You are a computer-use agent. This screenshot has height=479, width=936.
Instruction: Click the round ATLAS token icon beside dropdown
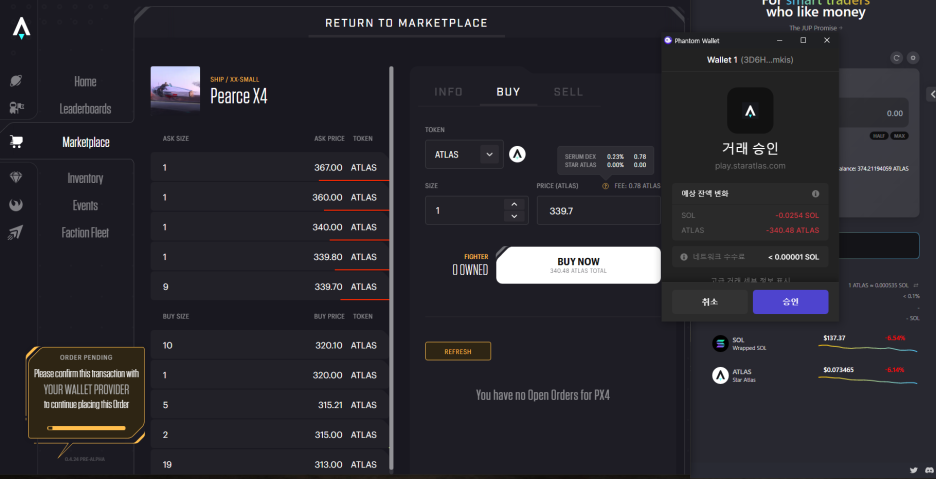coord(517,154)
